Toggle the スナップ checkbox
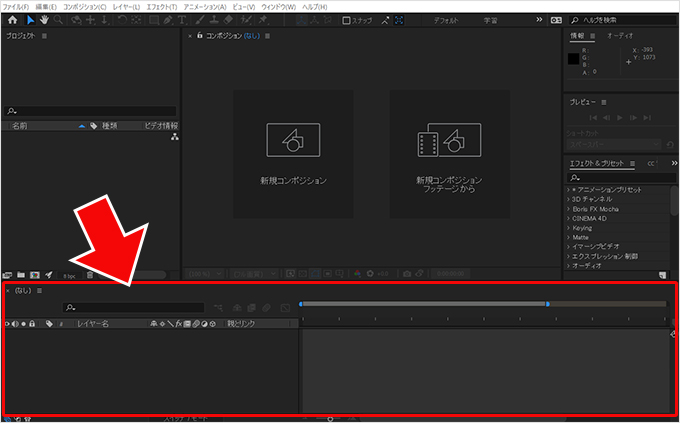Screen dimensions: 680x423 coord(346,20)
